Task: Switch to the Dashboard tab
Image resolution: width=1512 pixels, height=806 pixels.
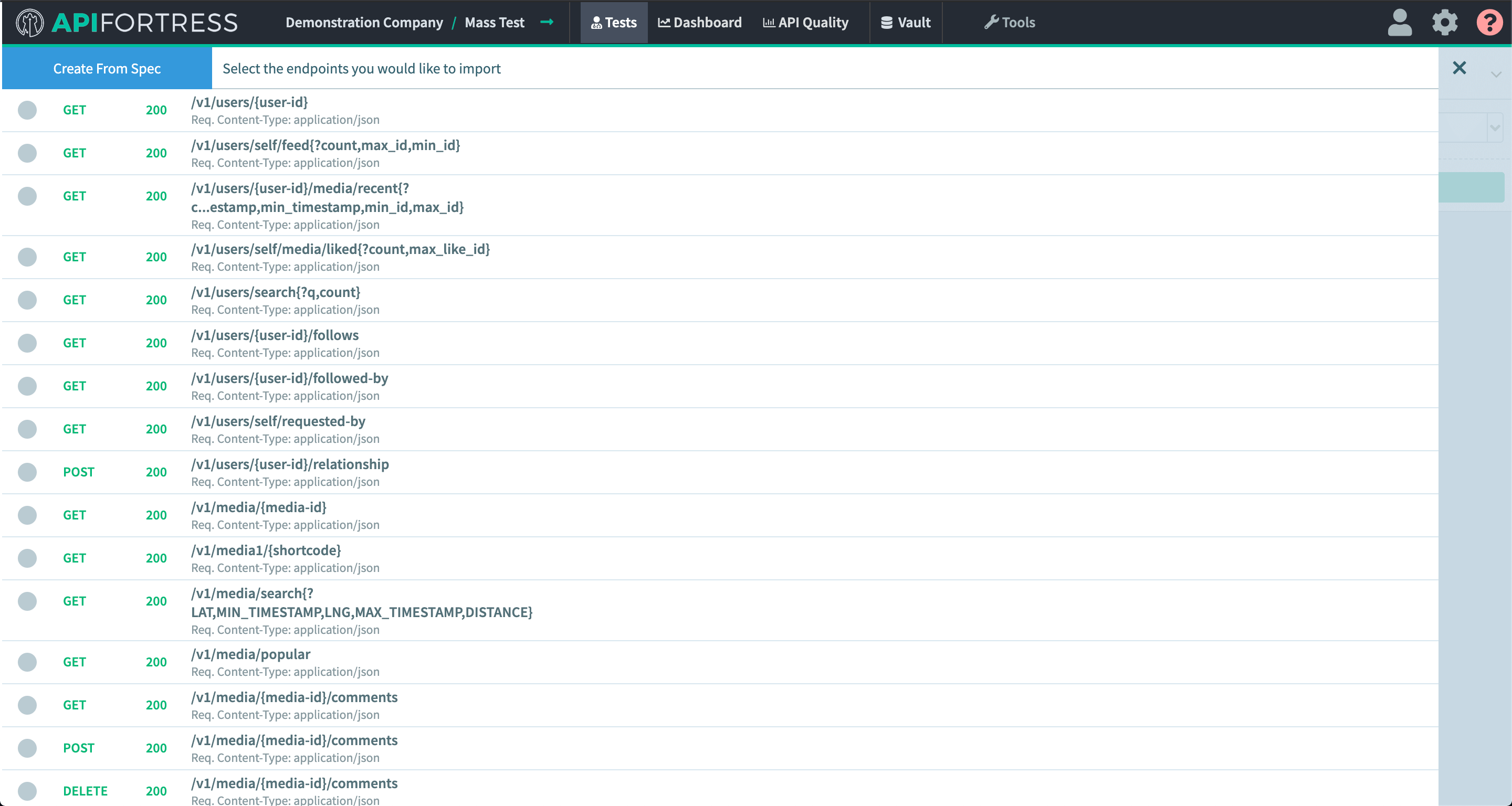Action: click(x=699, y=22)
